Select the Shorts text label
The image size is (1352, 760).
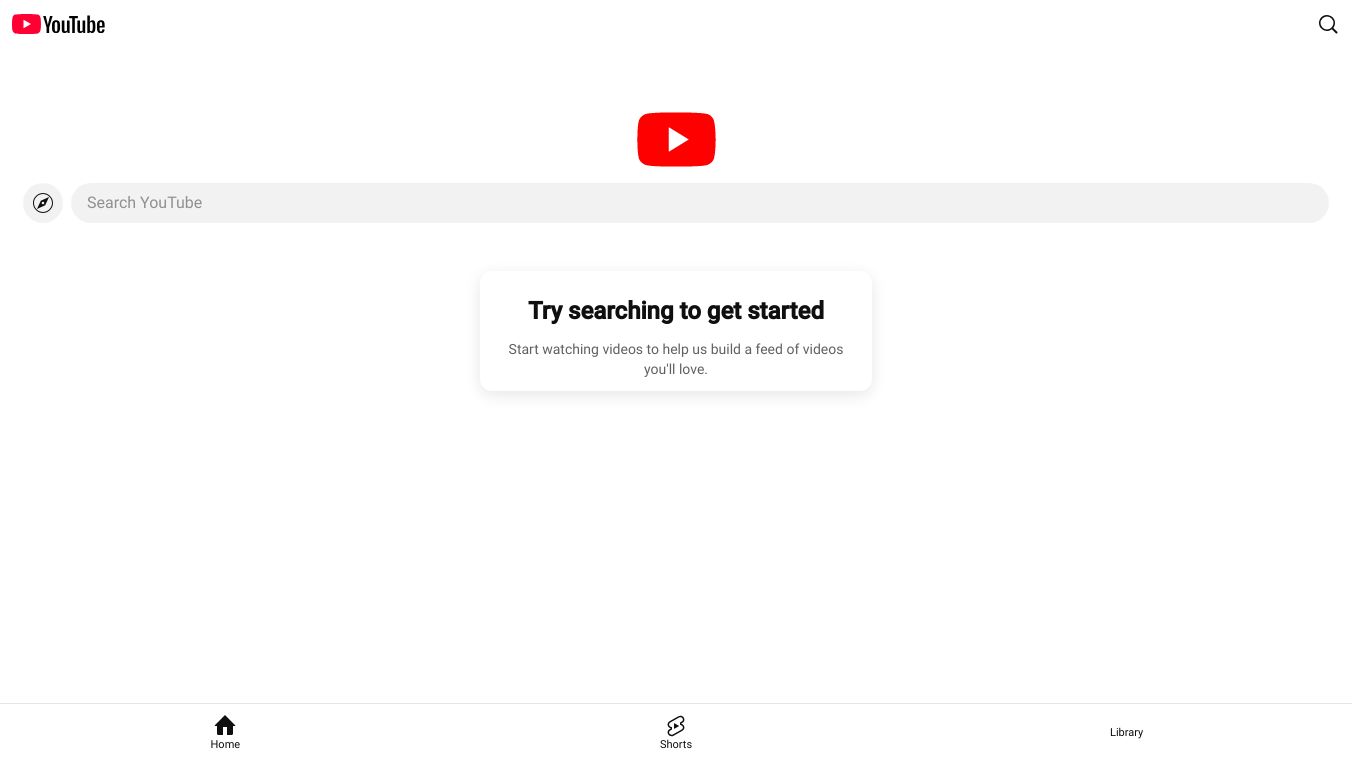click(x=676, y=744)
